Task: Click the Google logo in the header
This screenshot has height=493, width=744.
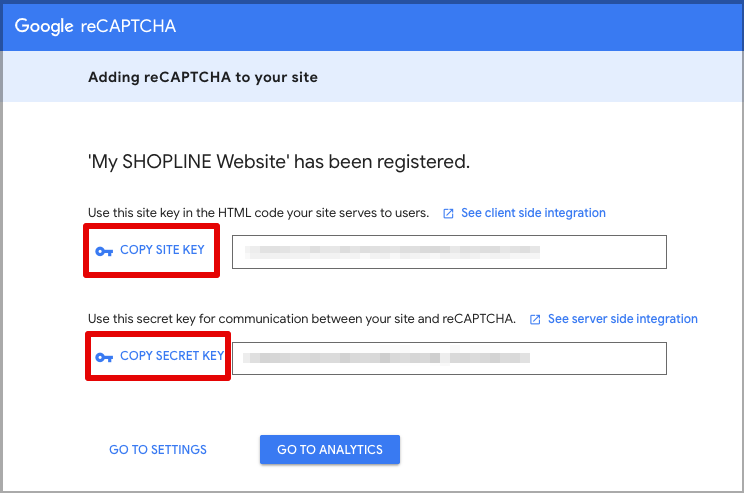Action: click(x=44, y=26)
